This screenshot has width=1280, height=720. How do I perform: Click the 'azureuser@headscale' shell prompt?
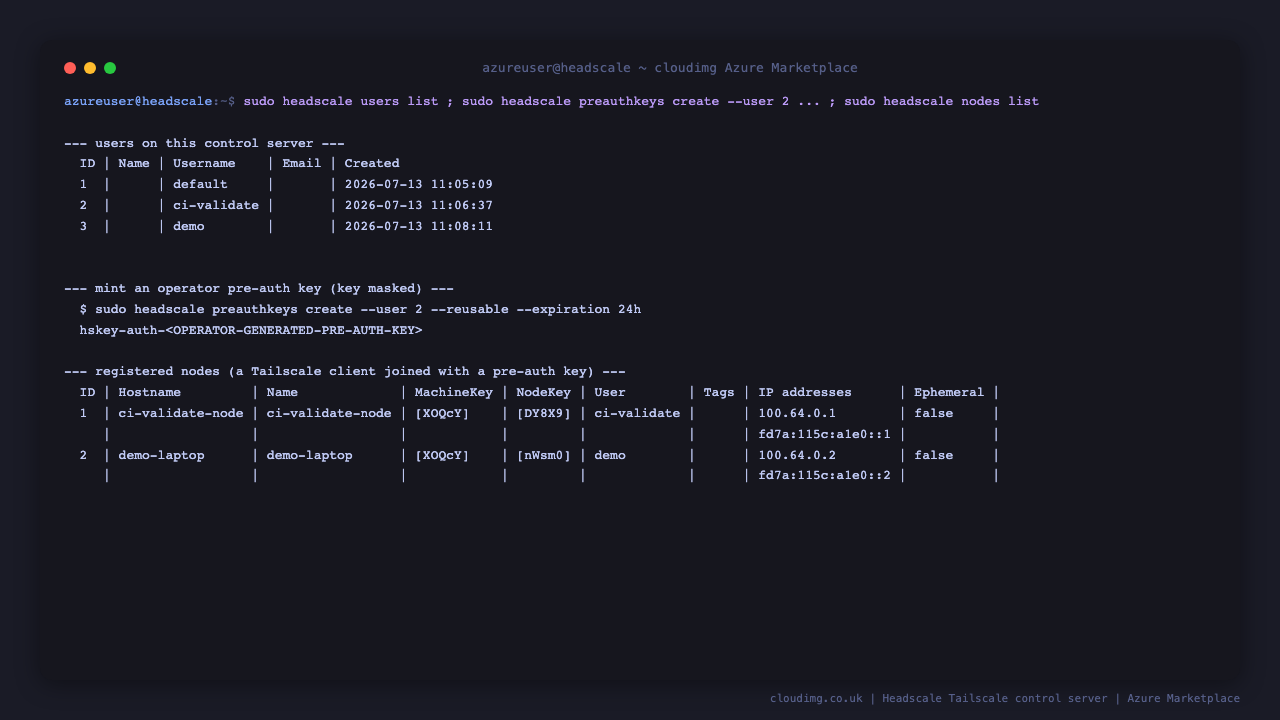click(x=138, y=101)
